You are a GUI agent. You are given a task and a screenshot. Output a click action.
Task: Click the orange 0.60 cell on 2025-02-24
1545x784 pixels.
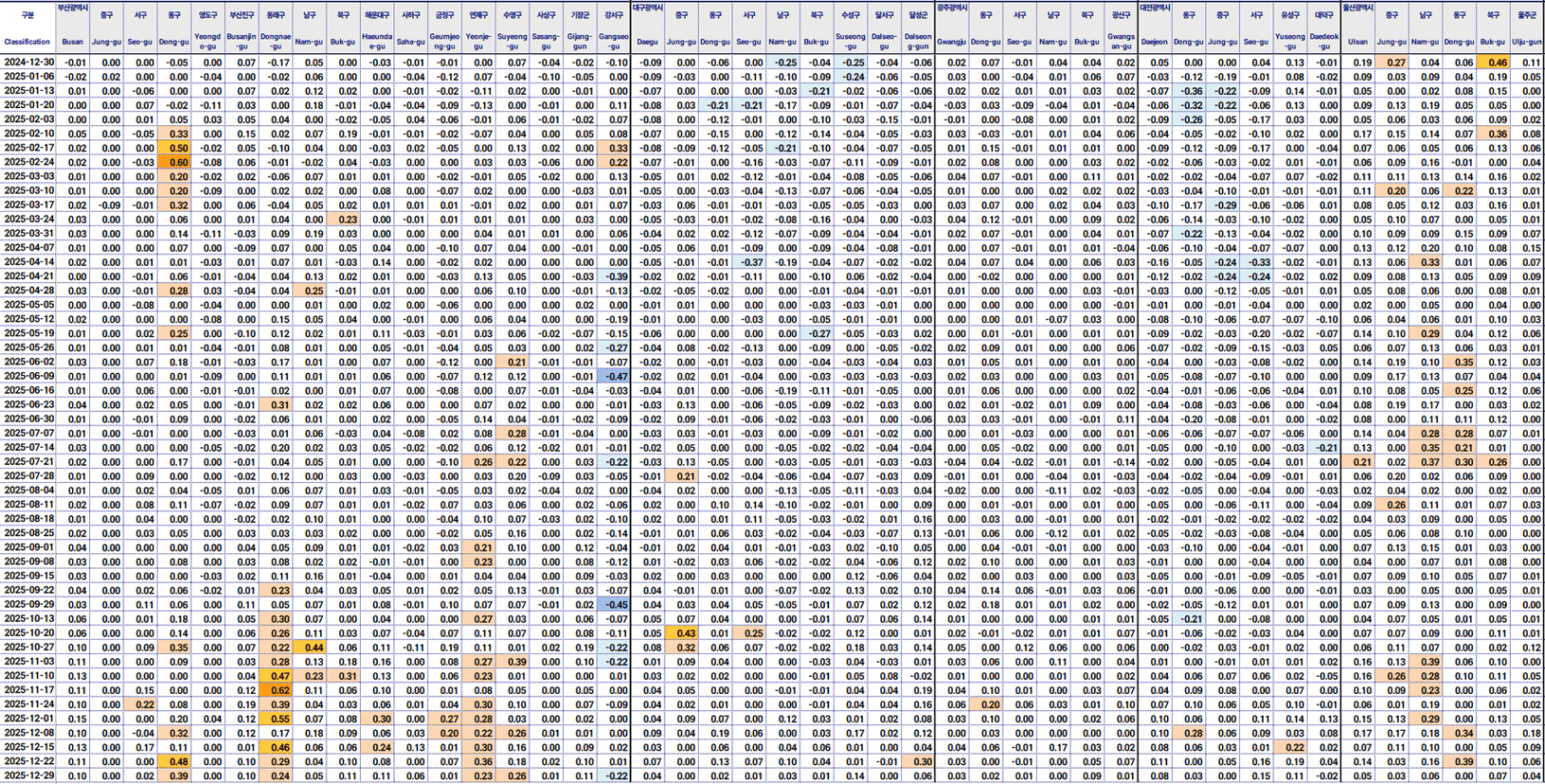178,162
